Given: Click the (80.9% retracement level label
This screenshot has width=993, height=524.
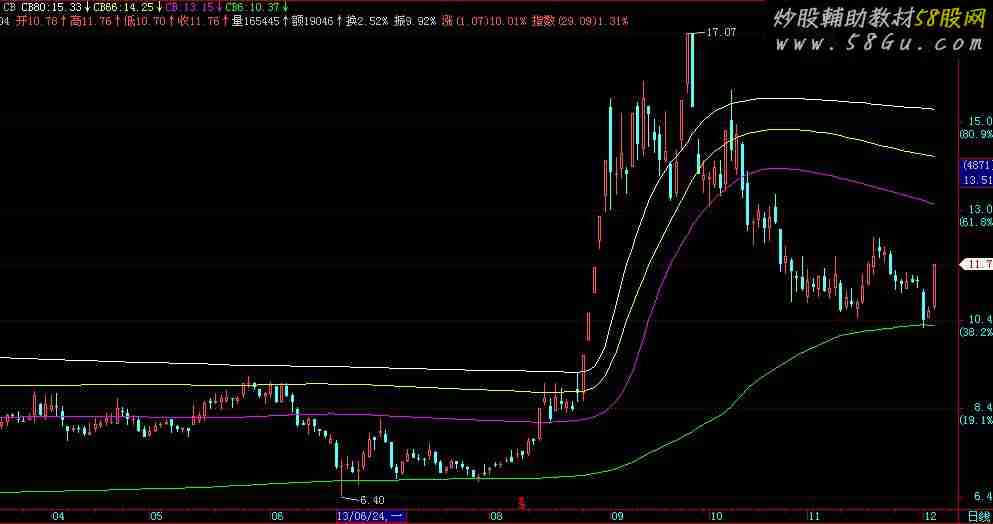Looking at the screenshot, I should tap(977, 134).
